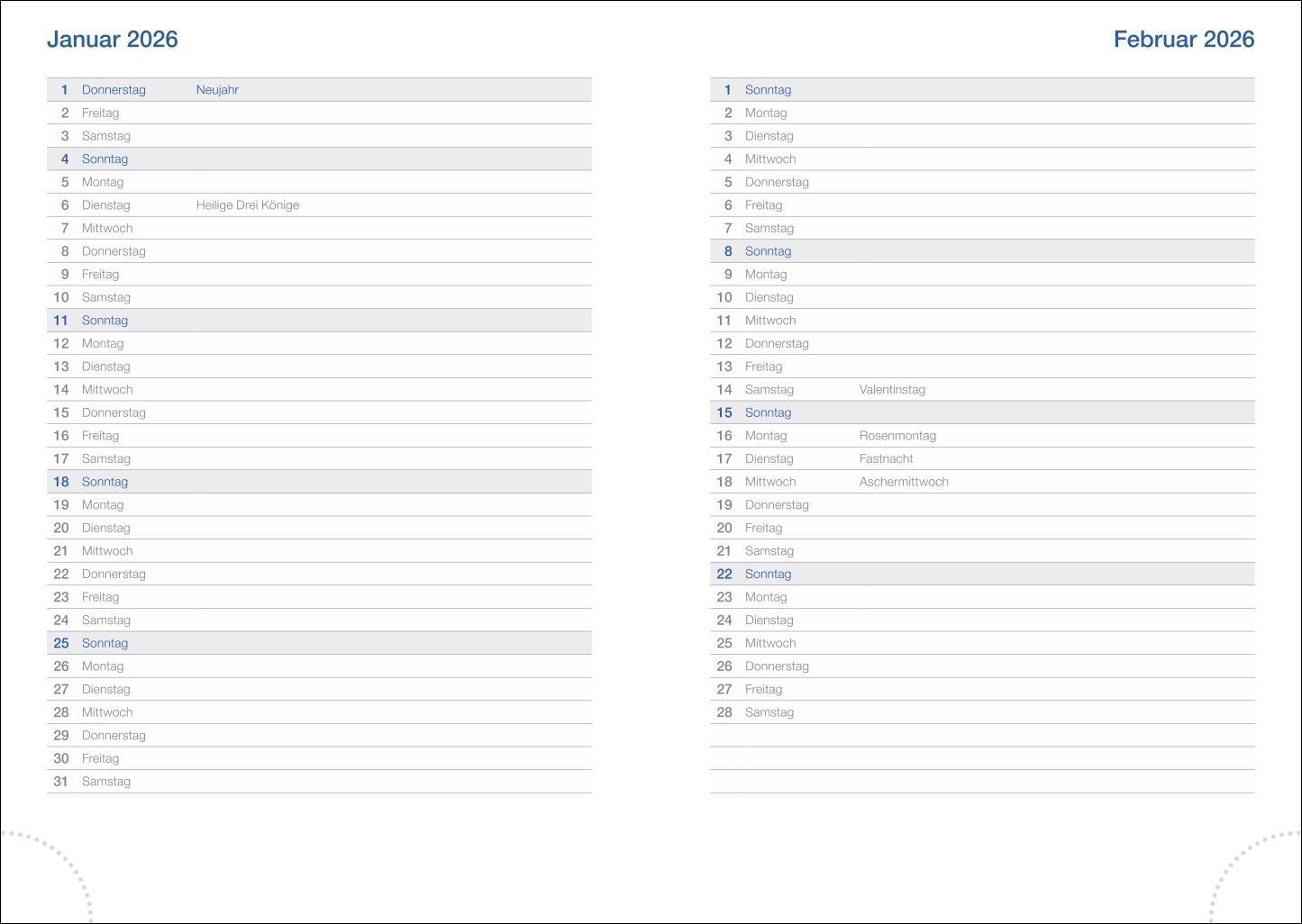1302x924 pixels.
Task: Select February 28 Samstag row
Action: (x=982, y=712)
